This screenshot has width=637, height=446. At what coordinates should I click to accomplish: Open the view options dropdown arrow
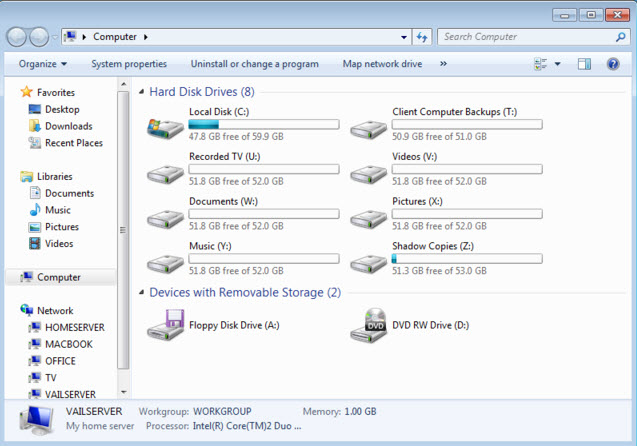click(x=557, y=64)
